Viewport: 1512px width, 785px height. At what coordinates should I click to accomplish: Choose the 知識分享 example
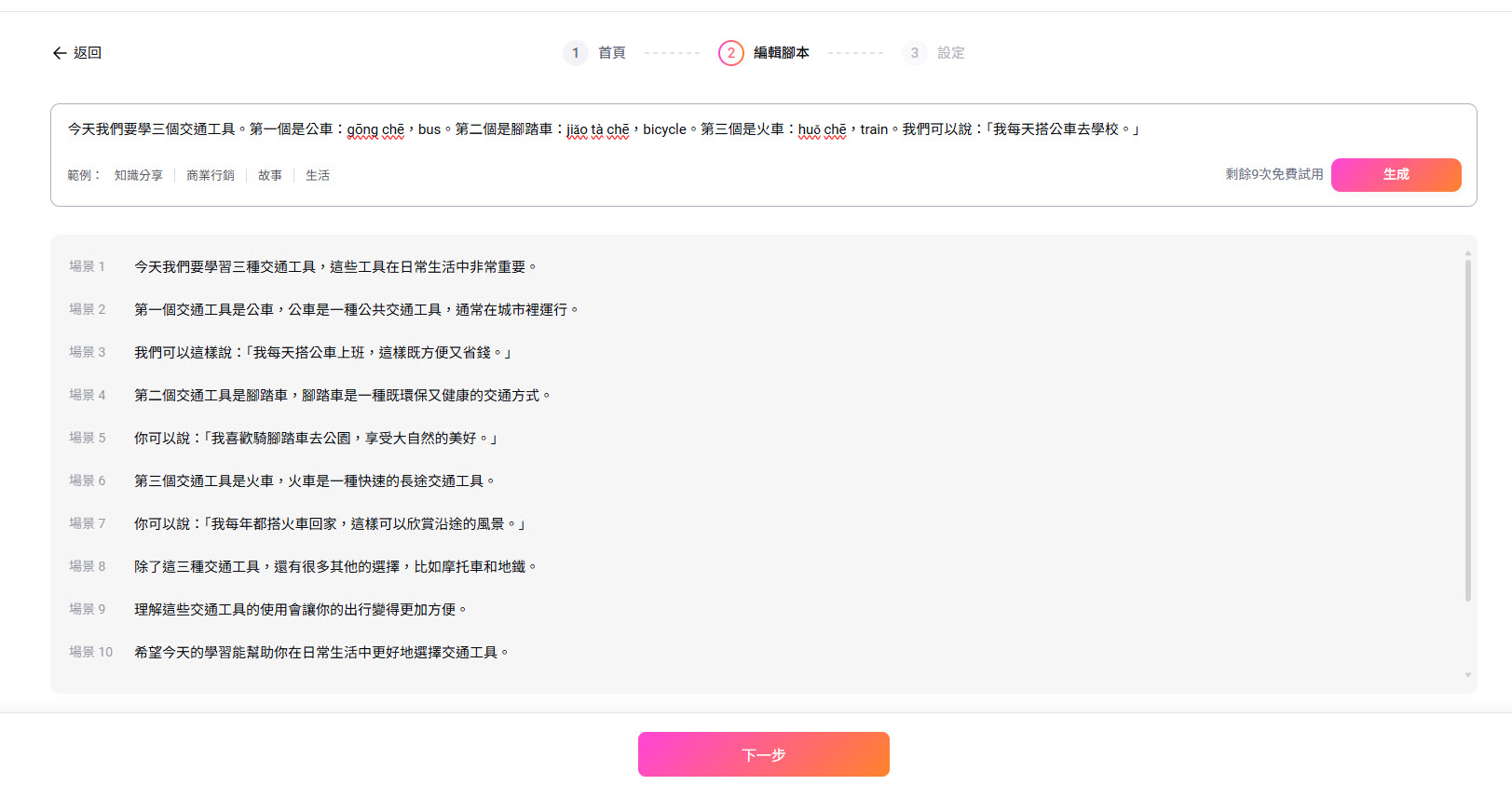click(139, 175)
